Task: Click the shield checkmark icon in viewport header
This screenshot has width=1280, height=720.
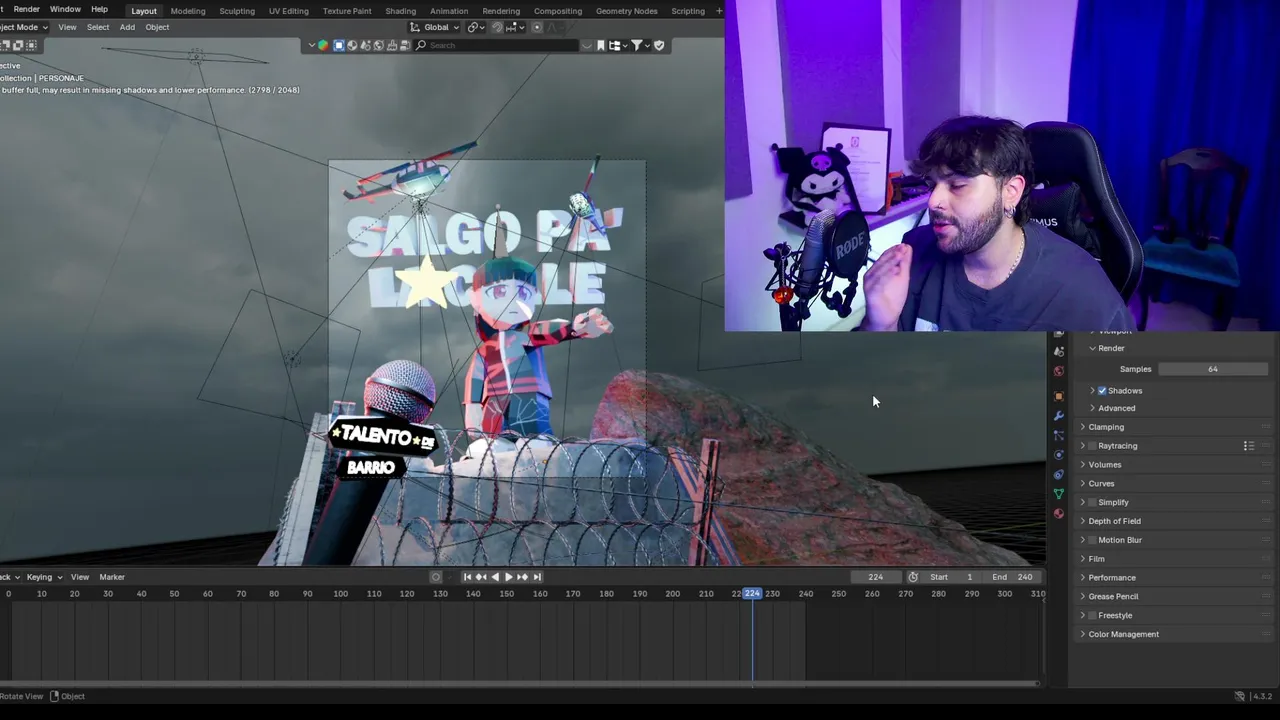Action: click(x=659, y=45)
